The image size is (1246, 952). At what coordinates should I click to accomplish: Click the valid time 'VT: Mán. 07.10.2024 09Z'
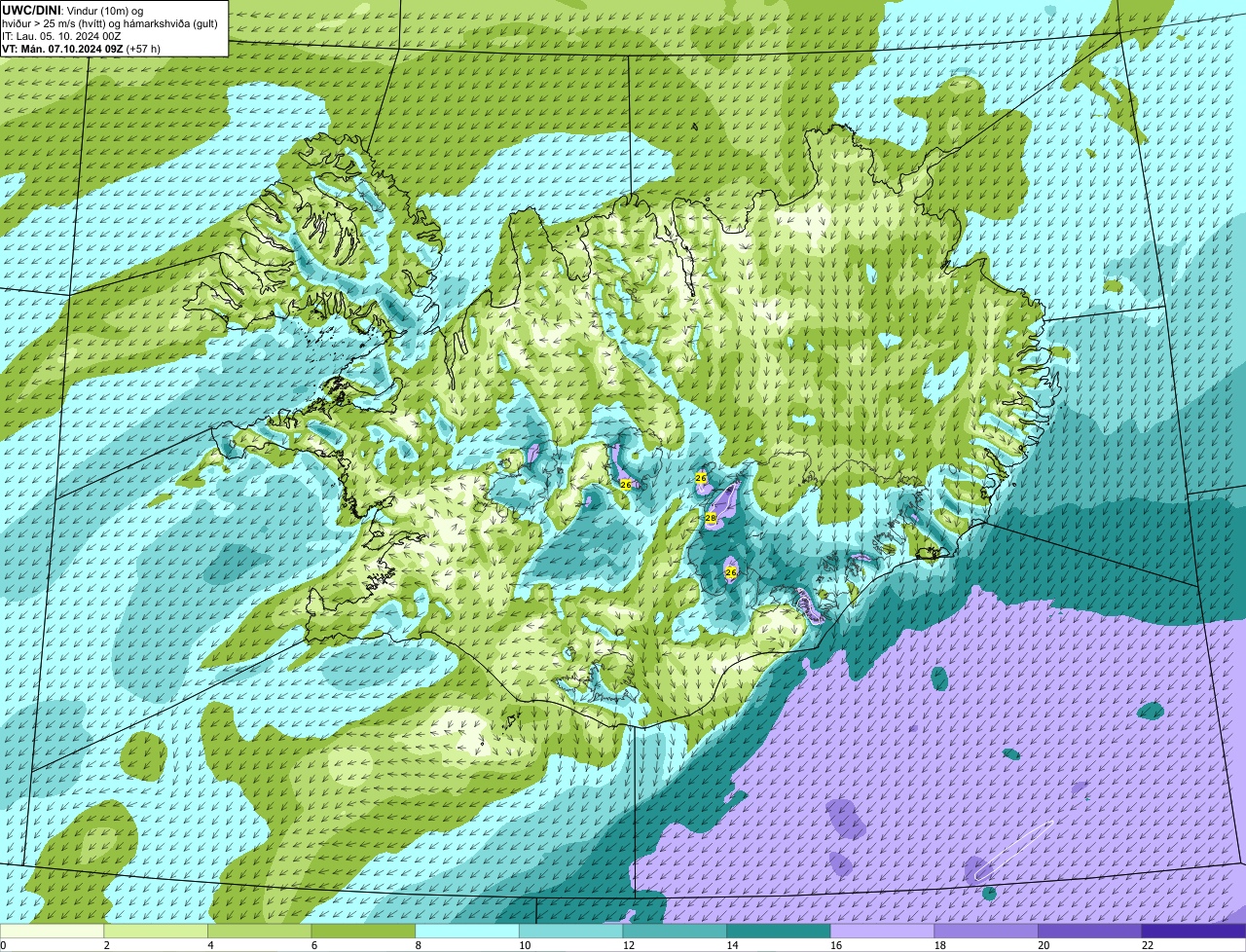(61, 49)
